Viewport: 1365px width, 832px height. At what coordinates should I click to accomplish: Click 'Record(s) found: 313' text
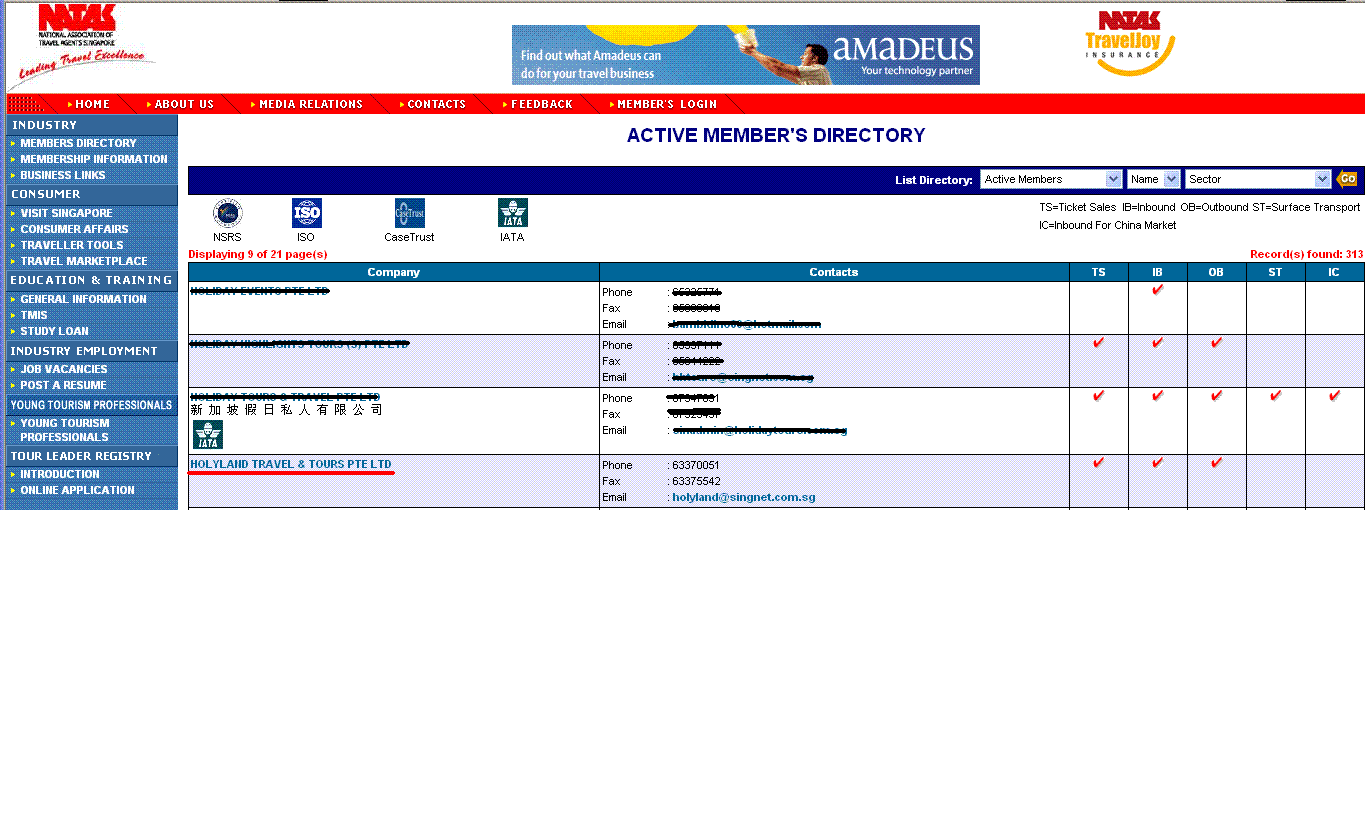(x=1306, y=254)
